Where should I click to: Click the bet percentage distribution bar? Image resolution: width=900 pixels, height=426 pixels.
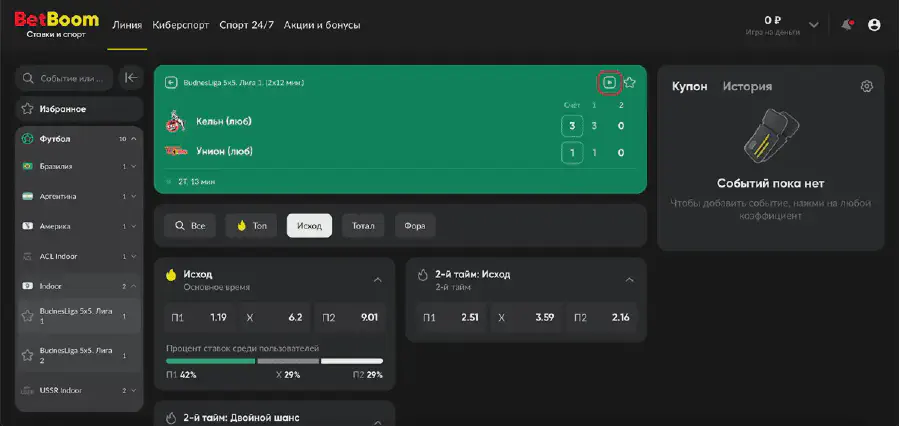coord(274,361)
